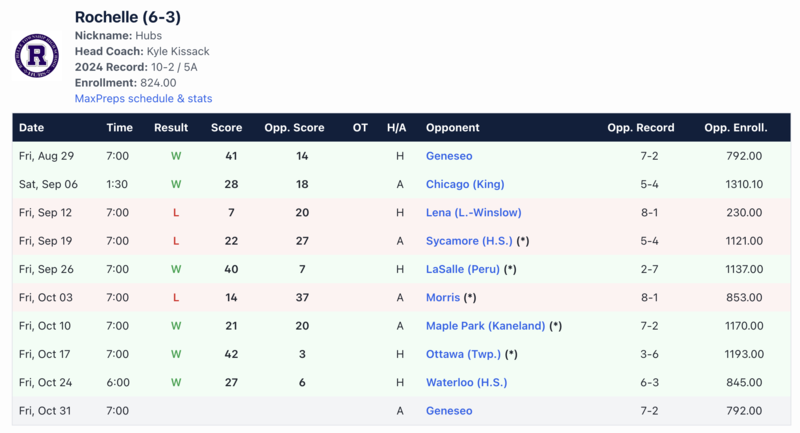The height and width of the screenshot is (433, 800).
Task: Click the Waterloo (H.S.) opponent link
Action: [x=467, y=382]
